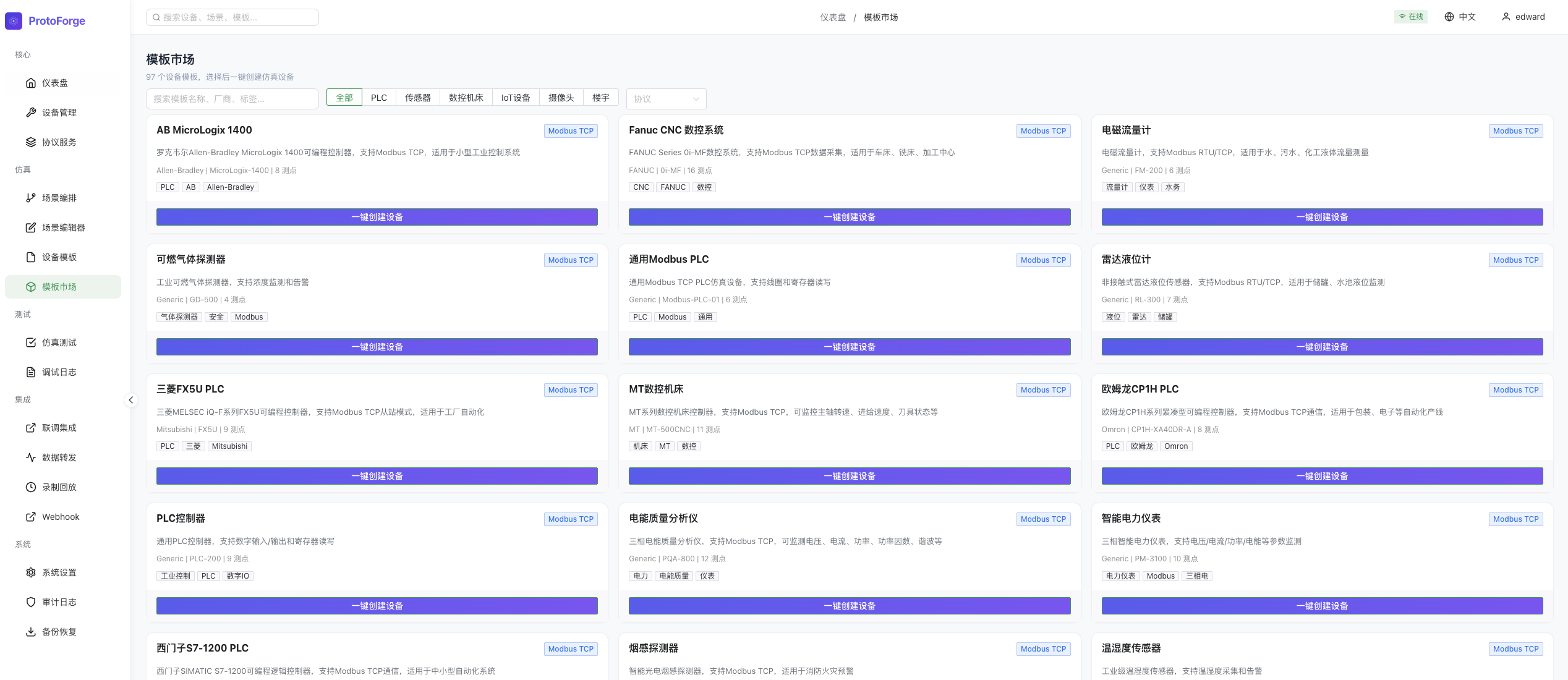Create device from AB MicroLogix 1400
1568x680 pixels.
[377, 217]
